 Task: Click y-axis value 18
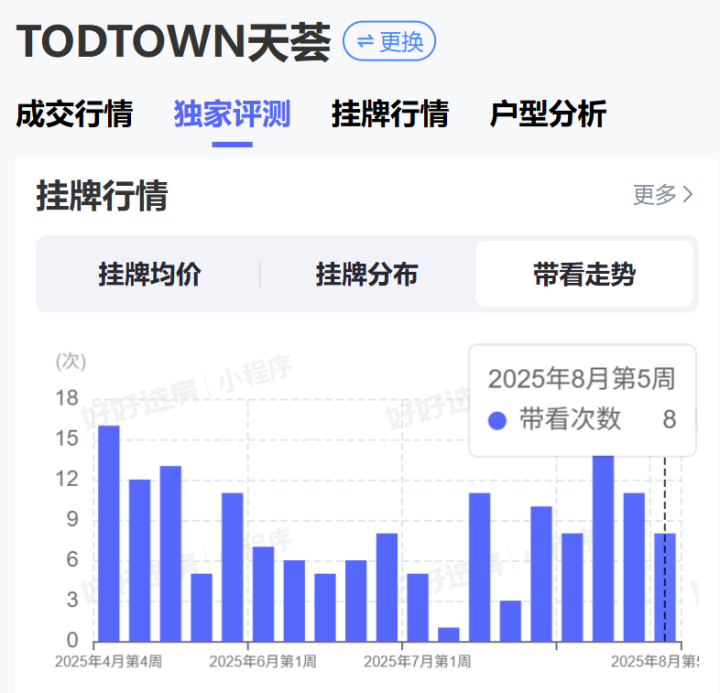(x=67, y=398)
